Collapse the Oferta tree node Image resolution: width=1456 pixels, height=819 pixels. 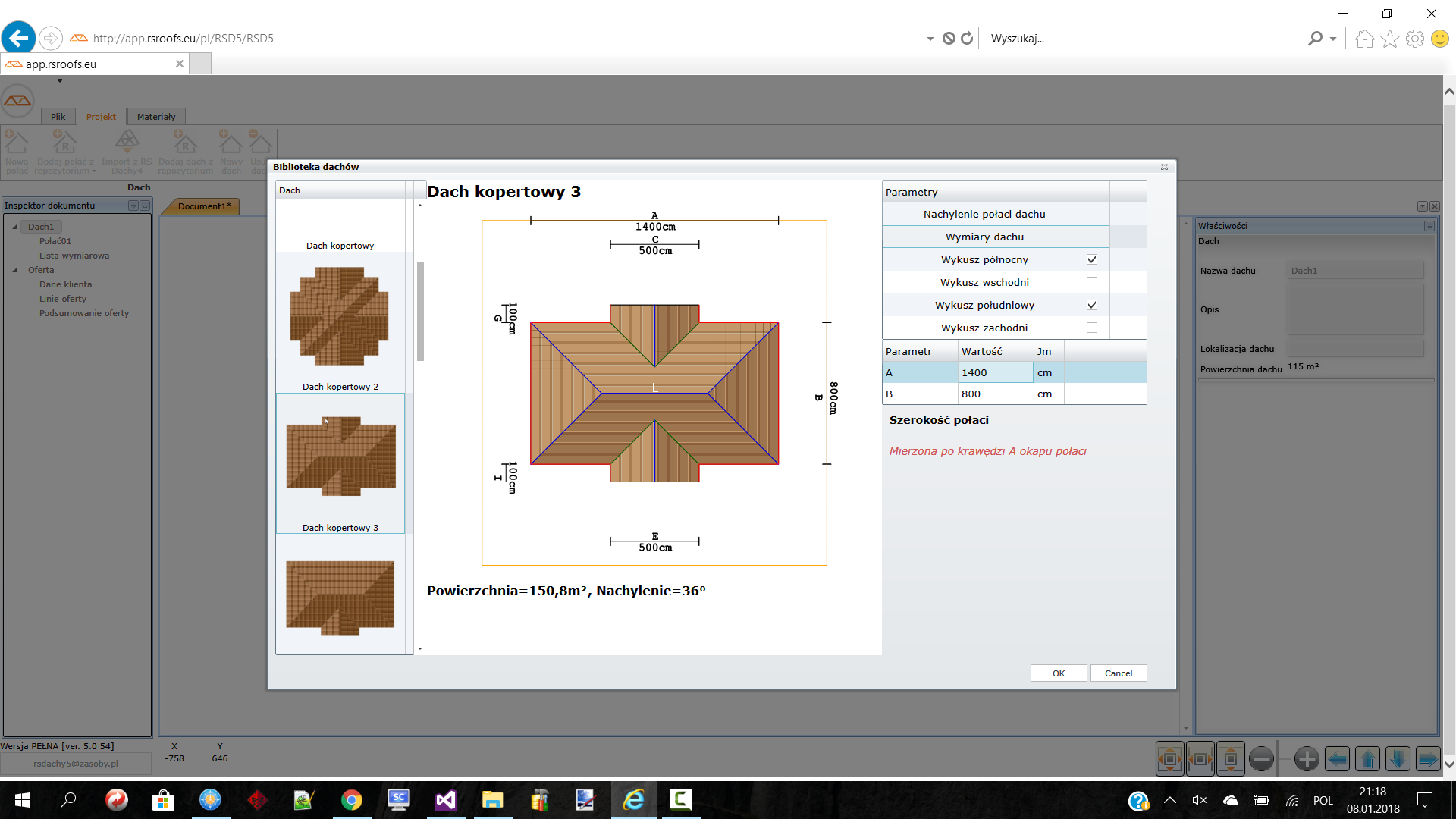point(14,270)
